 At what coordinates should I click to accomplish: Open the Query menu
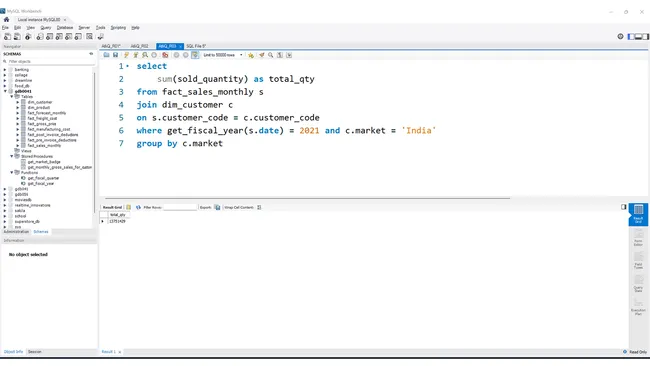46,27
